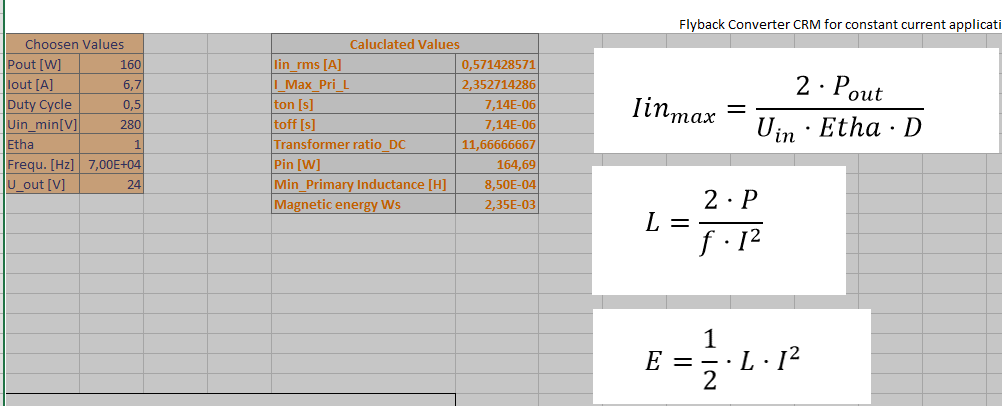Select the 'Caluclated Values' header cell
The height and width of the screenshot is (406, 1002).
point(405,44)
